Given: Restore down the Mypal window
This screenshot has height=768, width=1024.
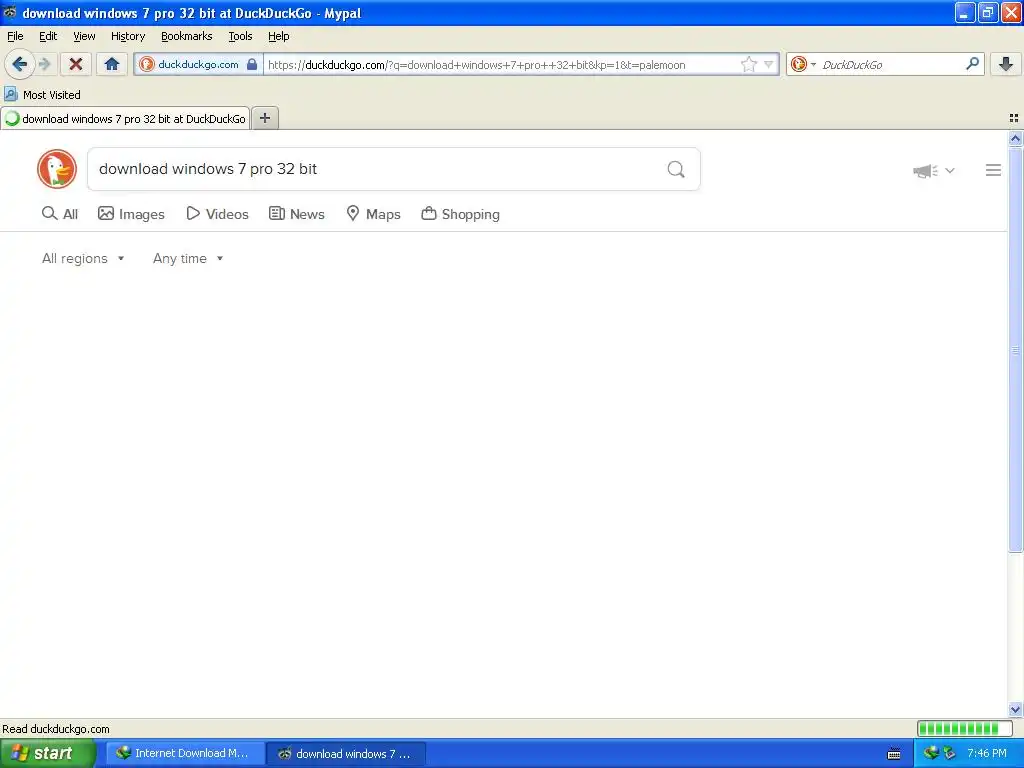Looking at the screenshot, I should [x=987, y=12].
